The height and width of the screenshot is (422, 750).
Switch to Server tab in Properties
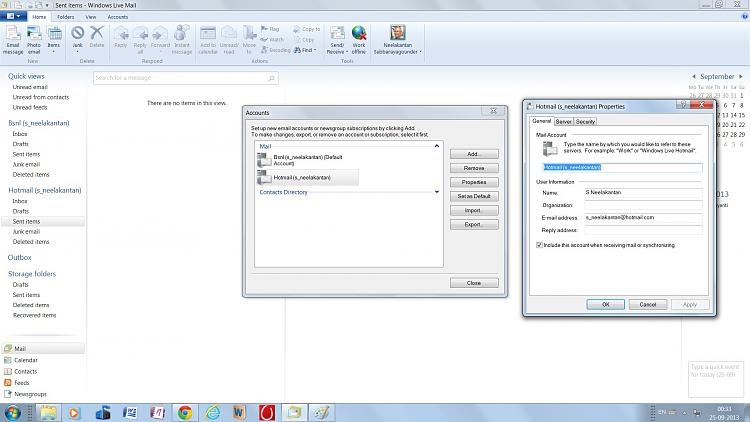[563, 122]
